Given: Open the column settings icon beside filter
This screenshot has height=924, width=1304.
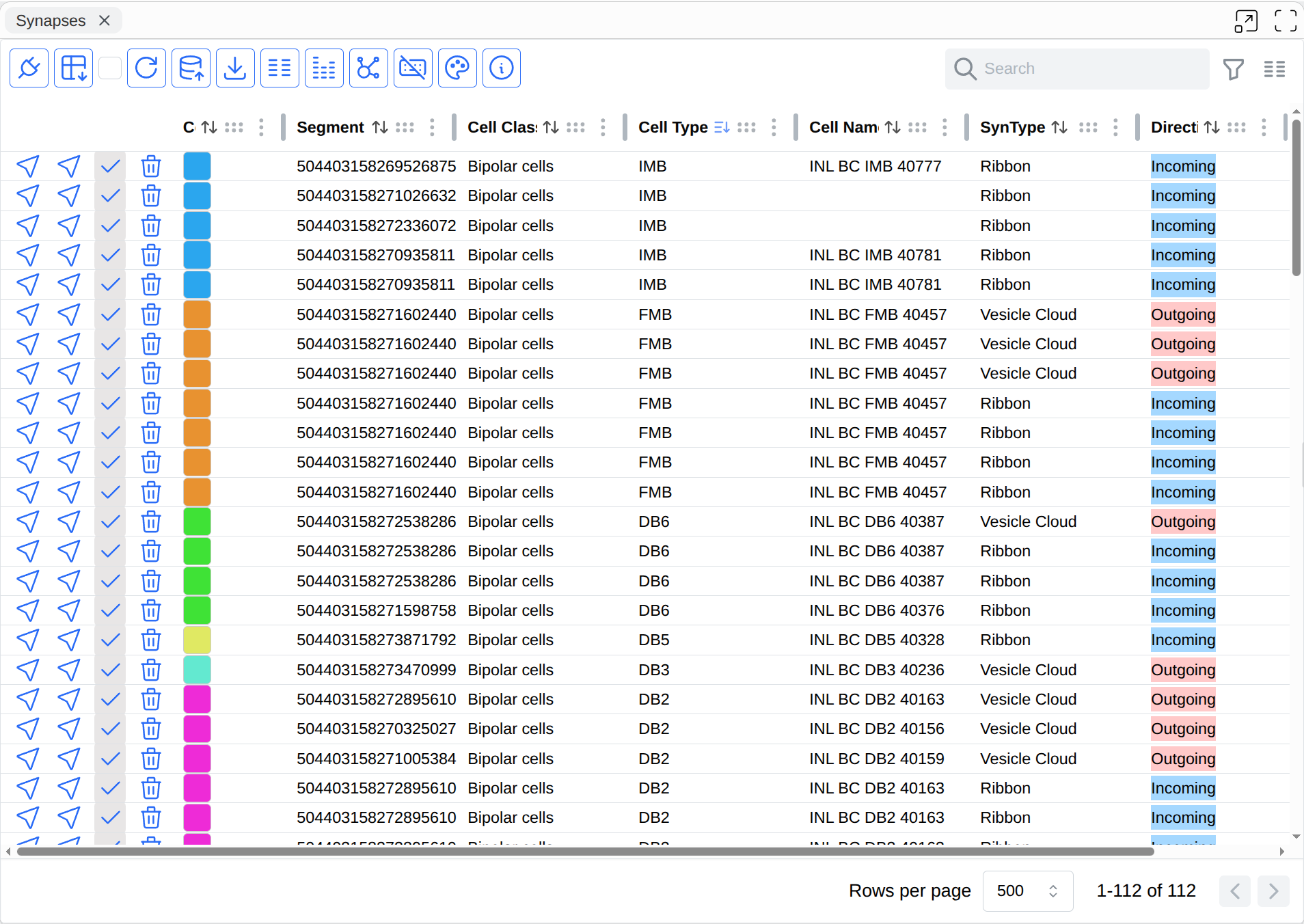Looking at the screenshot, I should tap(1275, 69).
